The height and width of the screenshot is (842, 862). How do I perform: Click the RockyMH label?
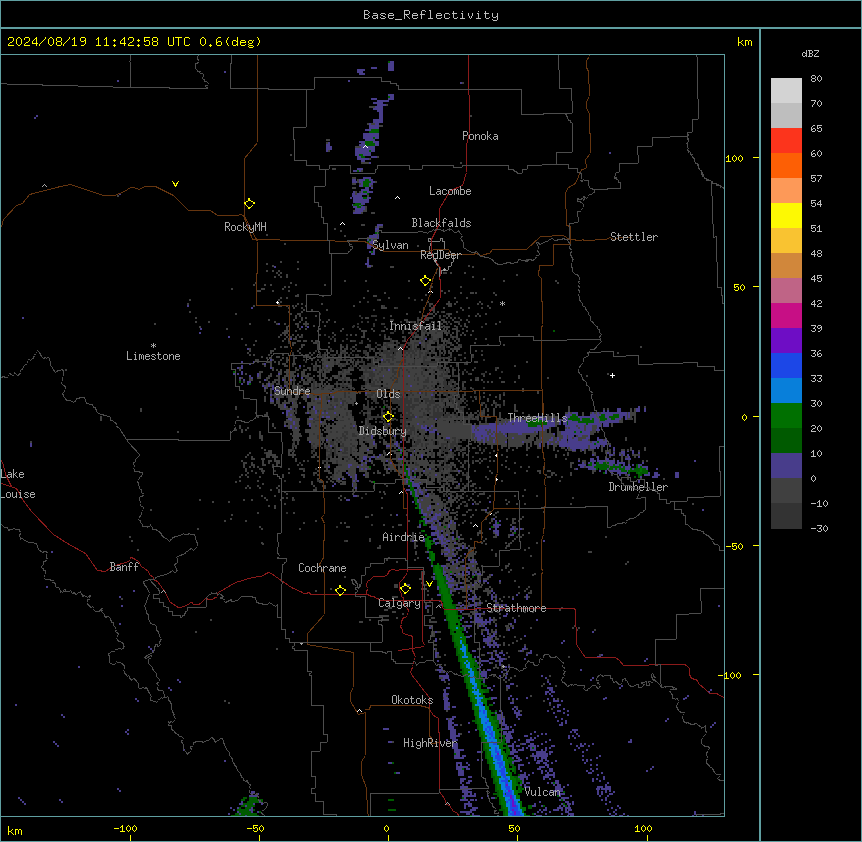click(x=245, y=227)
